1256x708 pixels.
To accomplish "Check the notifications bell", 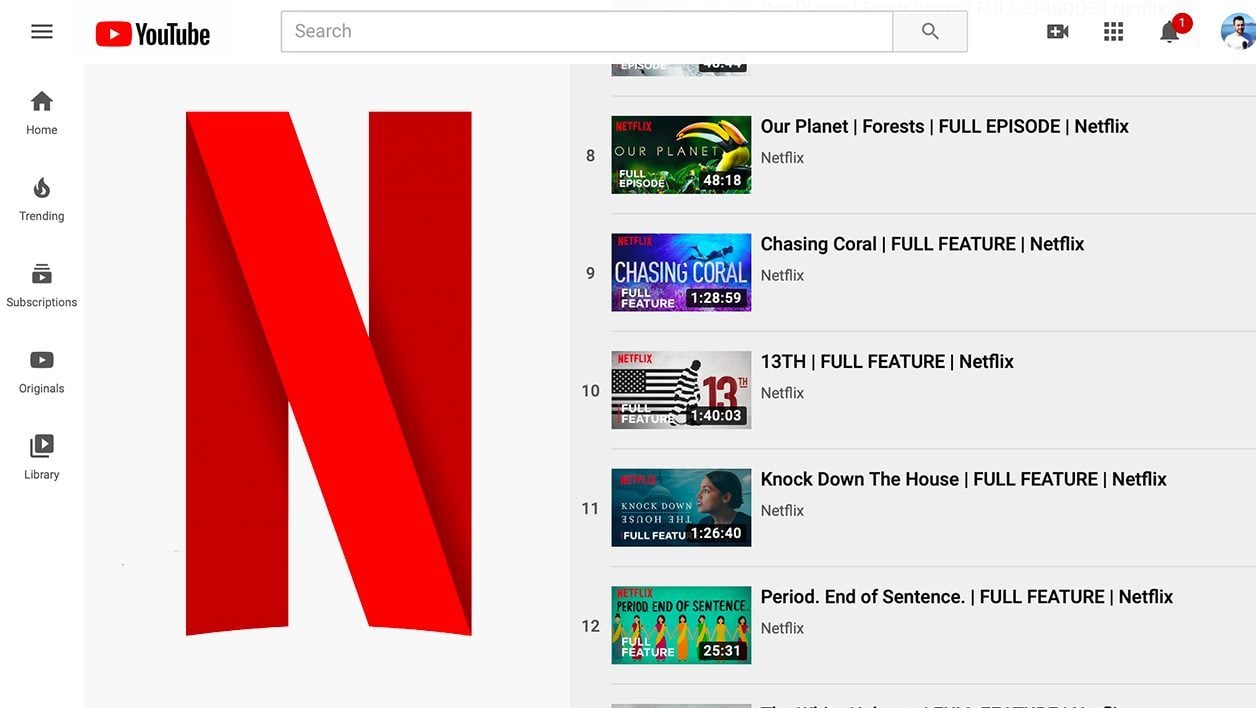I will 1170,32.
